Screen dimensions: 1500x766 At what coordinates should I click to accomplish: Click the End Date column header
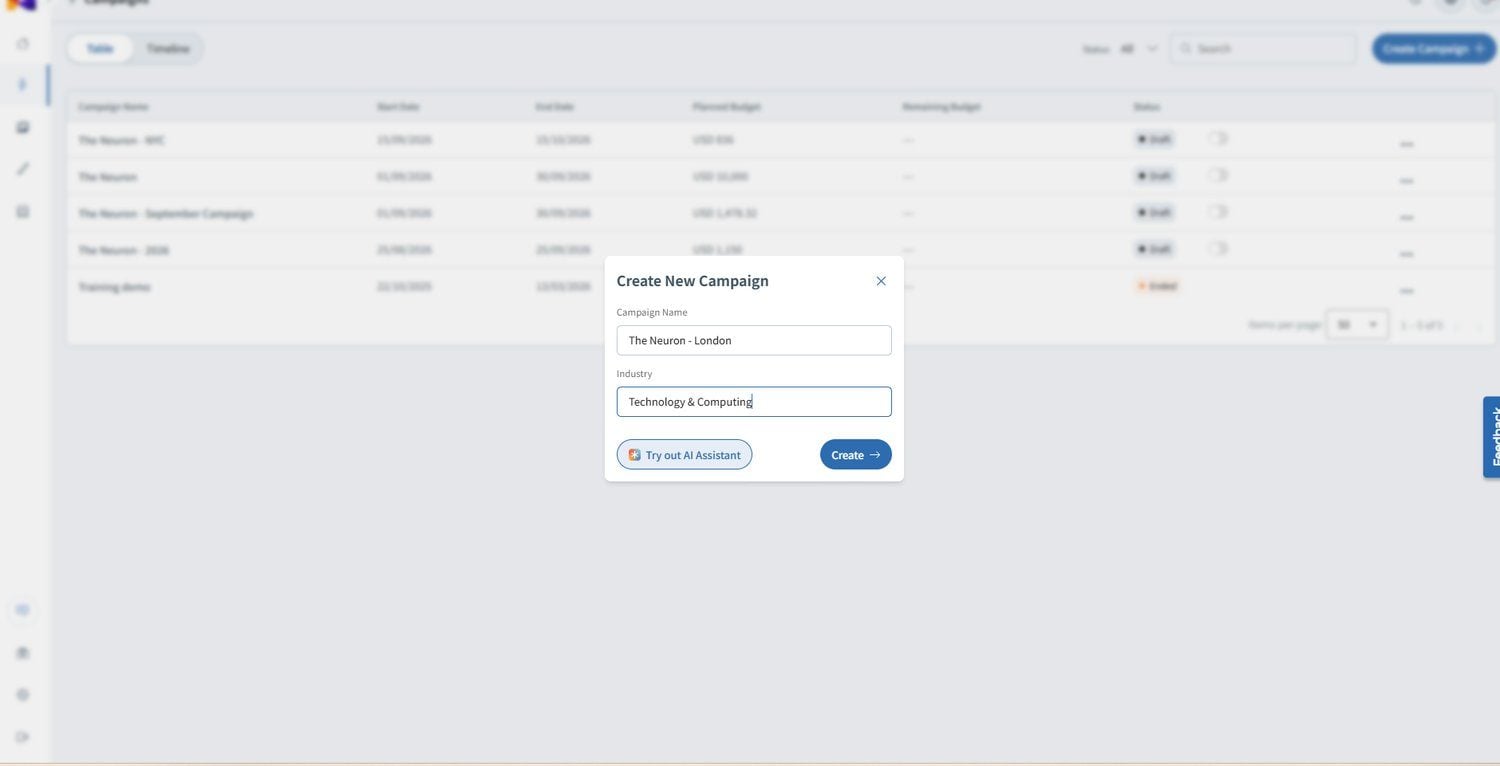[555, 106]
